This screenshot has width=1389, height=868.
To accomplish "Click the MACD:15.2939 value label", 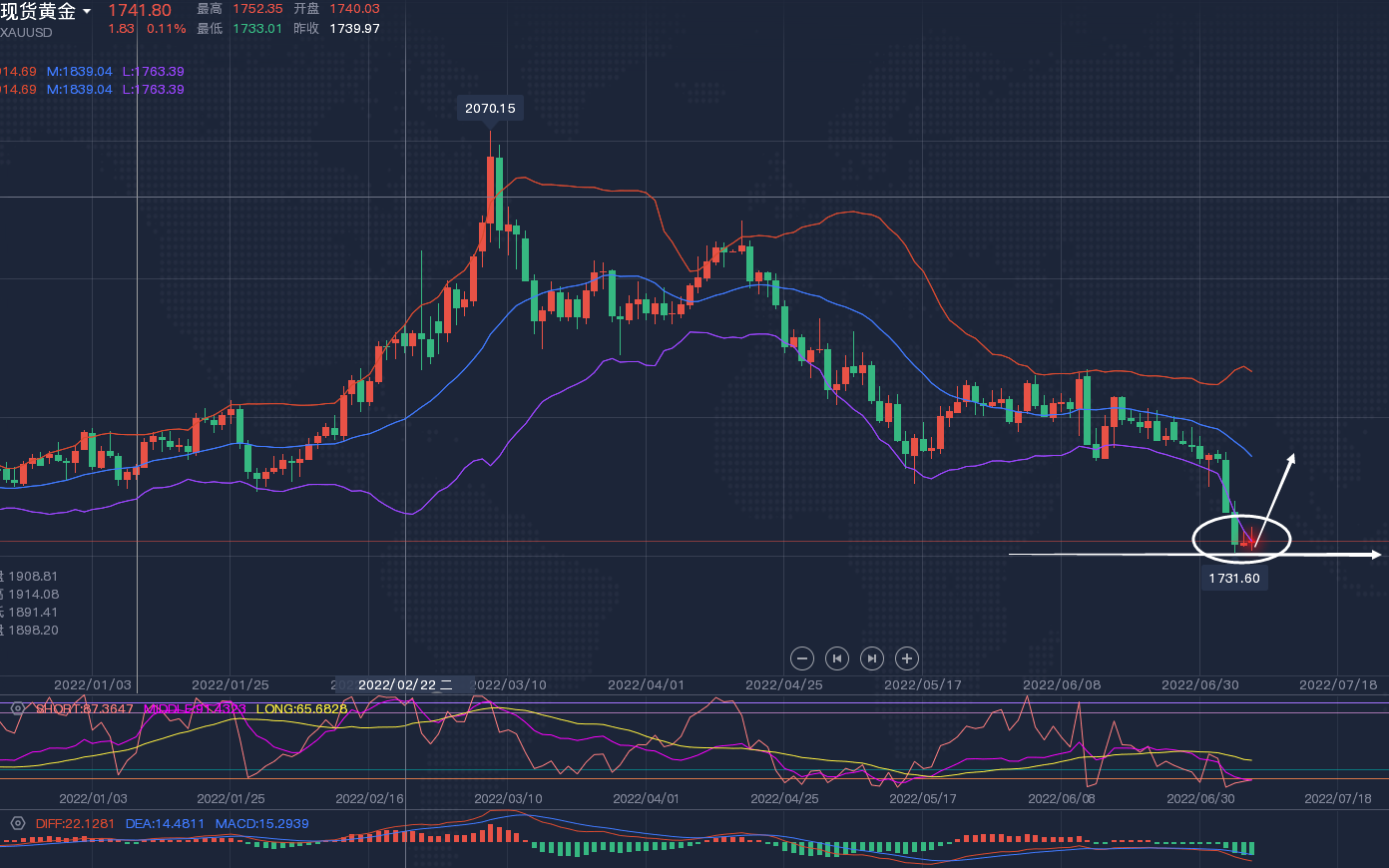I will 261,823.
